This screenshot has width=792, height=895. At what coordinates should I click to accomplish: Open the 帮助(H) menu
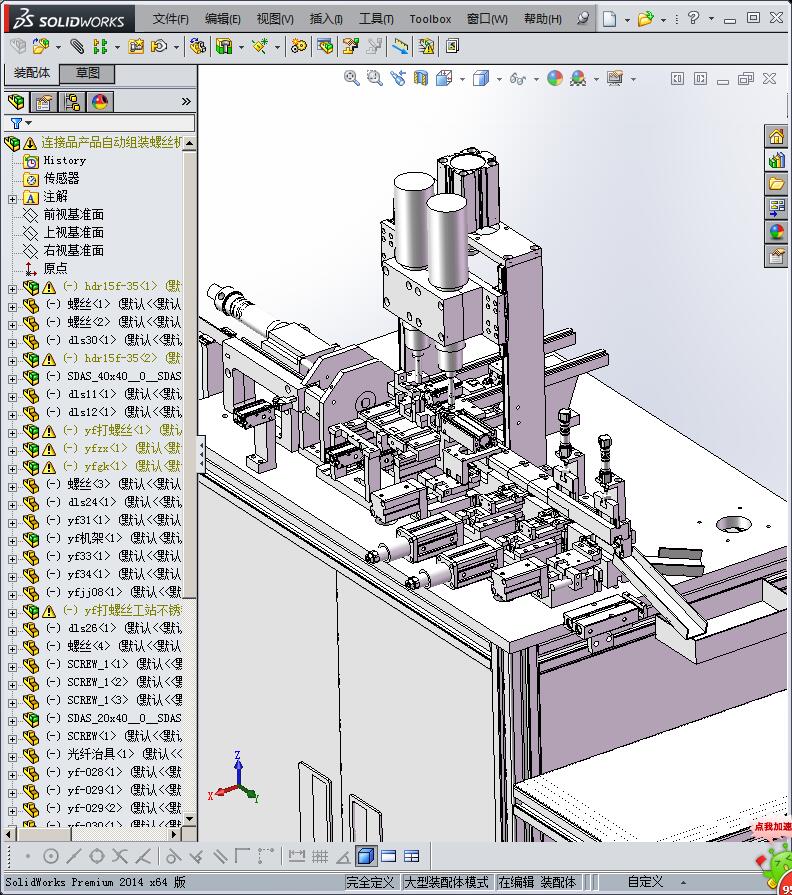point(543,19)
